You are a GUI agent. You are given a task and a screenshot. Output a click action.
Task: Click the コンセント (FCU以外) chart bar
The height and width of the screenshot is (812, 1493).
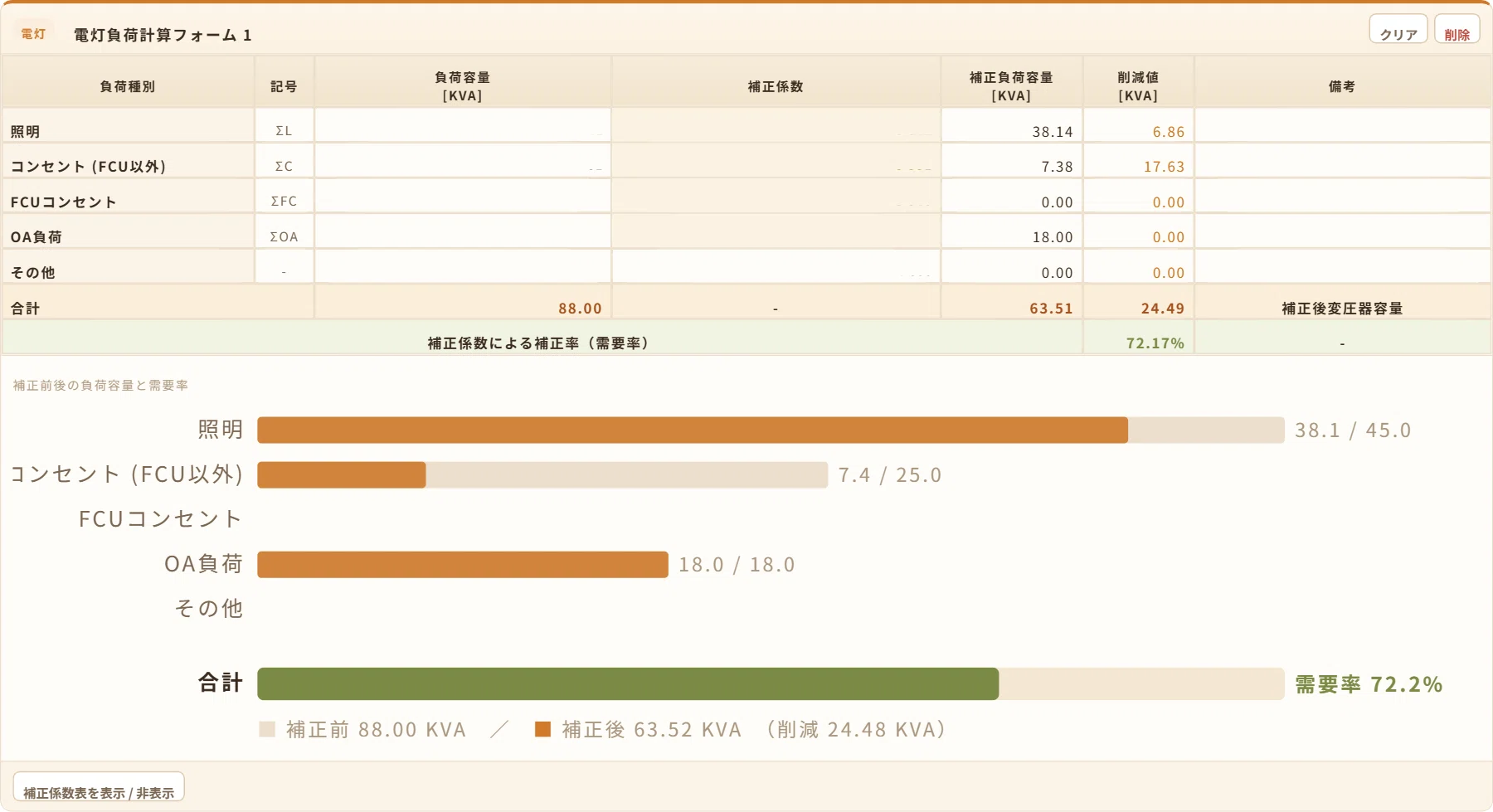(x=542, y=474)
